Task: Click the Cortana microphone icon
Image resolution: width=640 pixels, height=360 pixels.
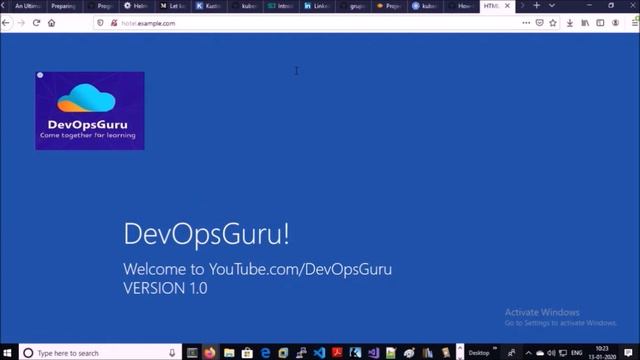Action: pos(172,353)
